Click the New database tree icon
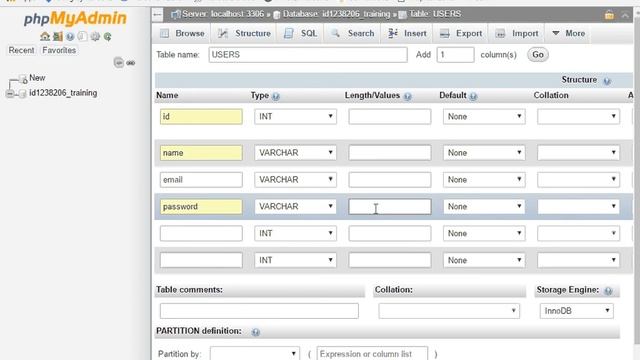This screenshot has width=640, height=360. pyautogui.click(x=23, y=79)
